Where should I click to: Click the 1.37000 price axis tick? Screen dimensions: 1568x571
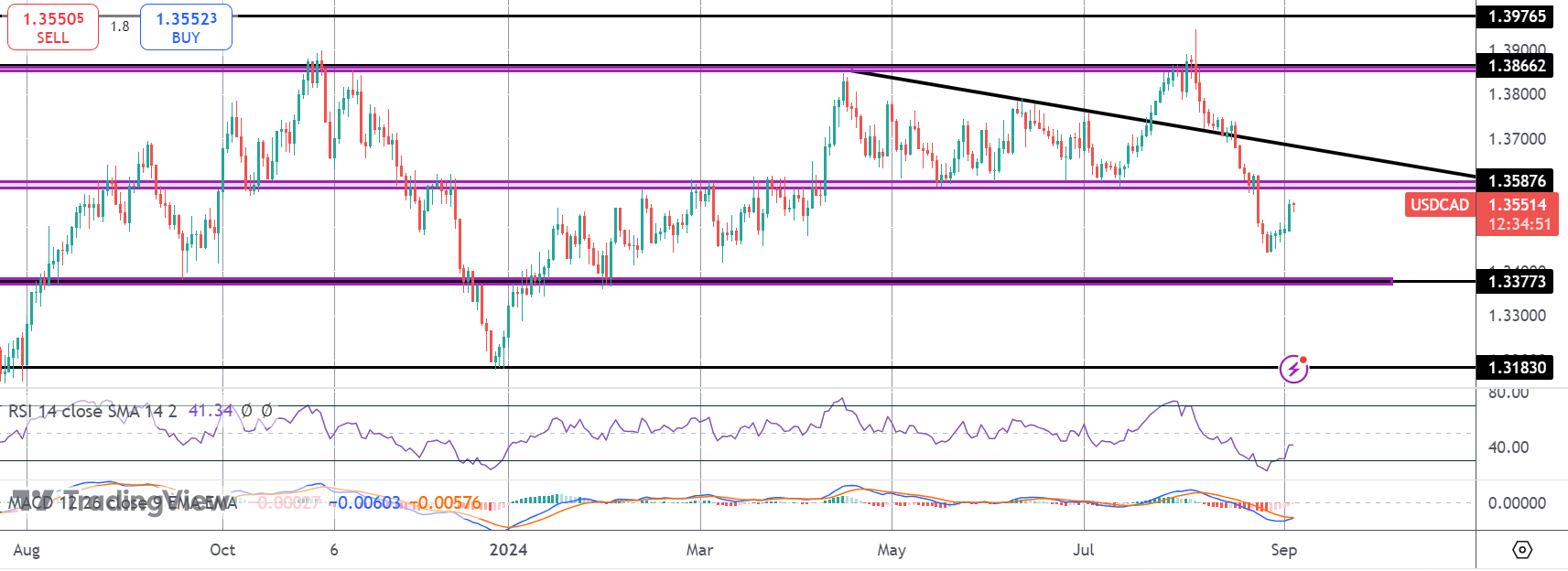pos(1517,139)
